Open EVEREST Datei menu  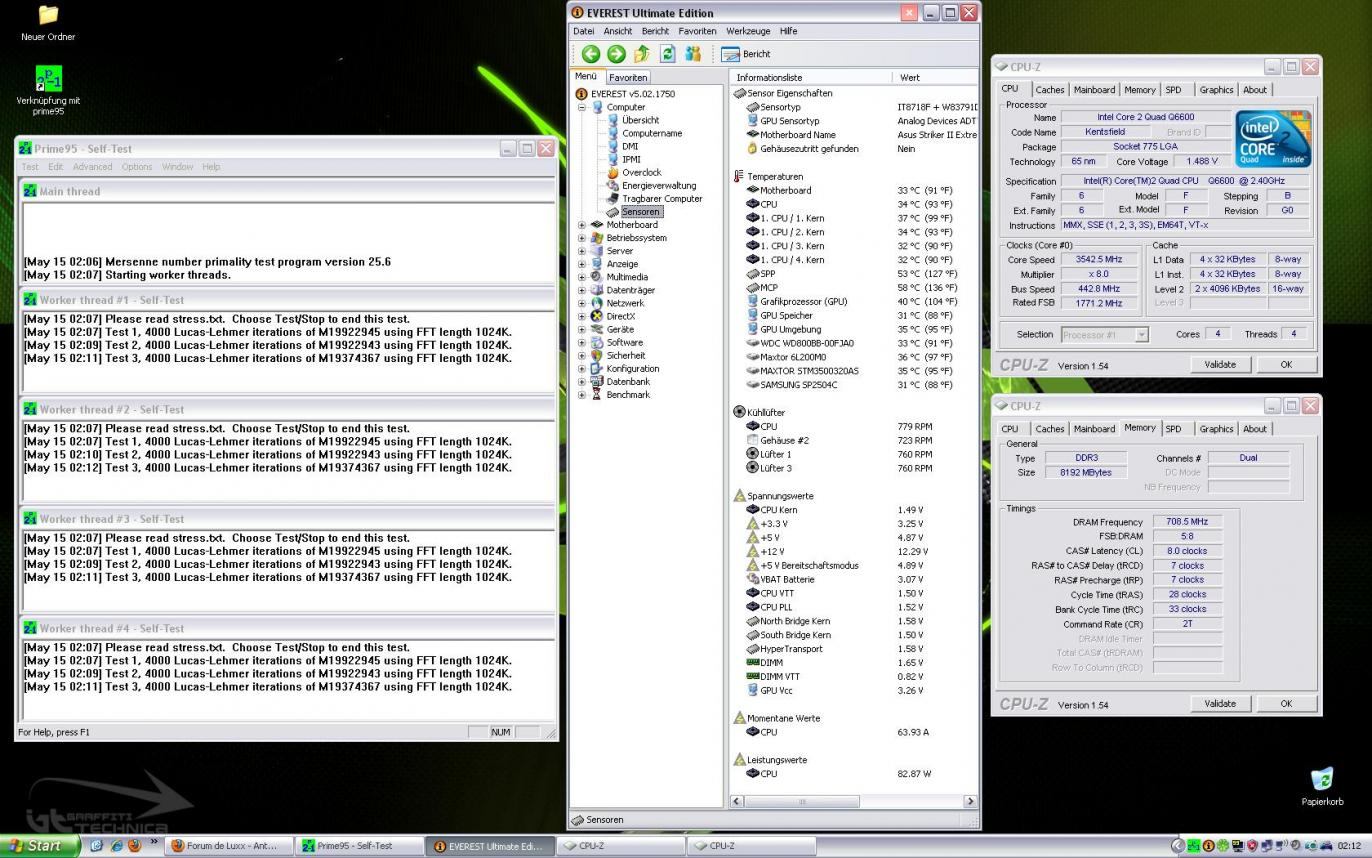point(583,31)
